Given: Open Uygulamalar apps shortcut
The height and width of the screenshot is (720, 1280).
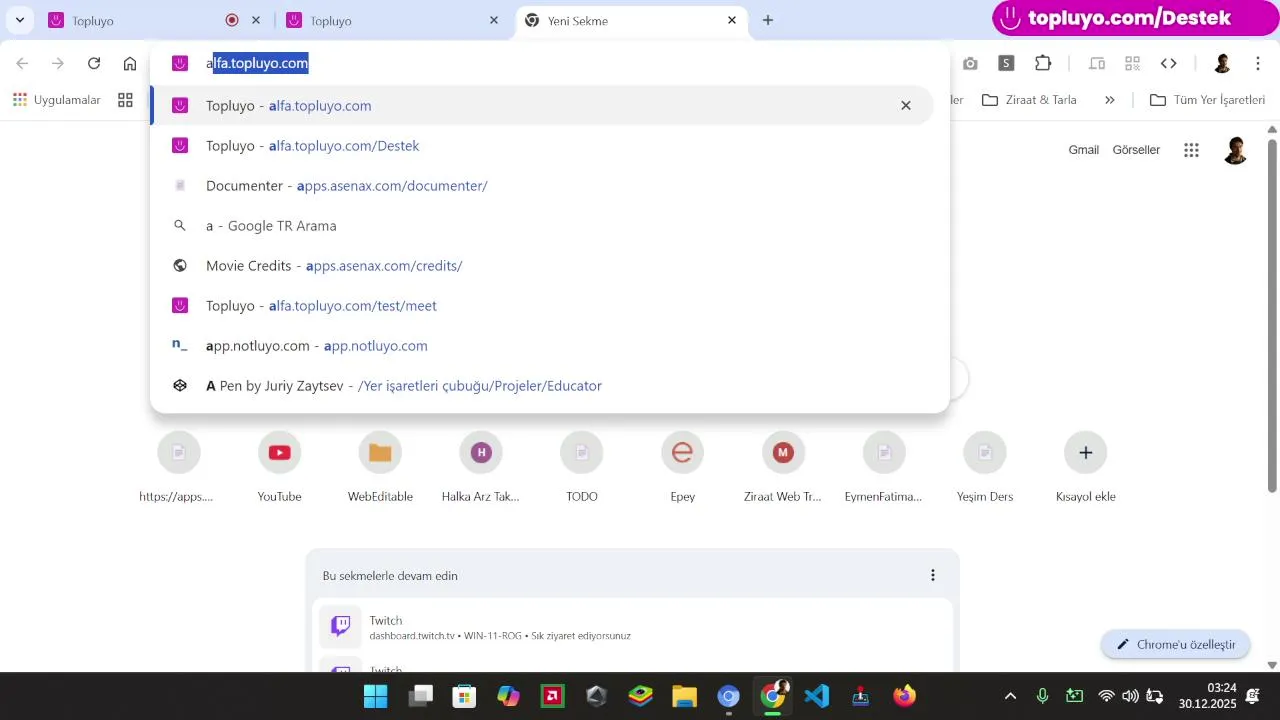Looking at the screenshot, I should (x=57, y=100).
